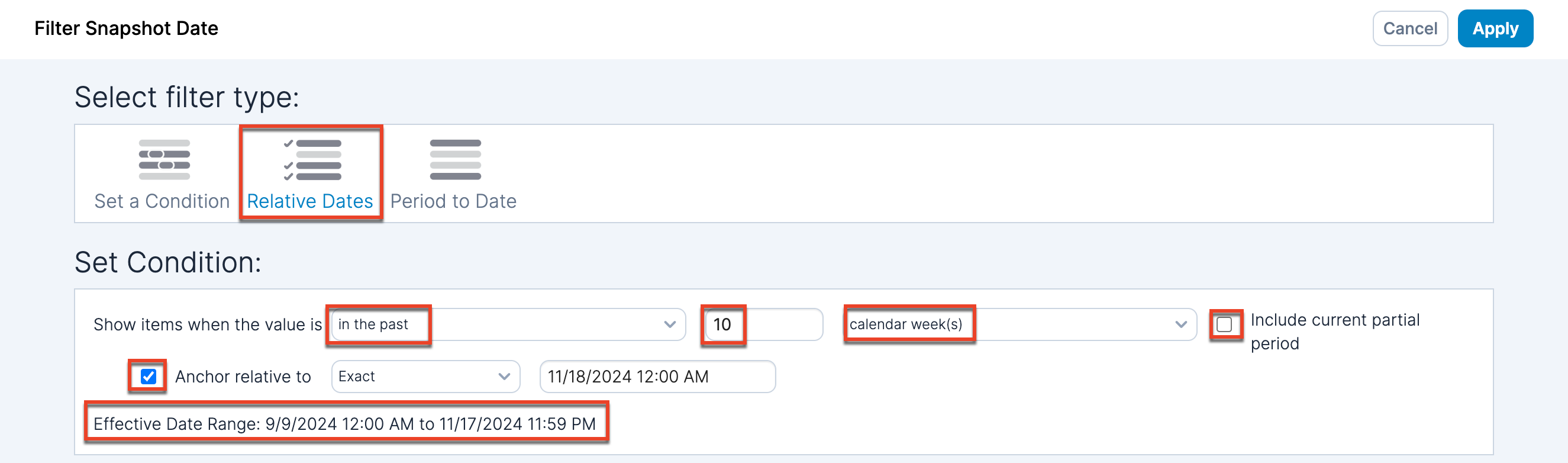
Task: Click the chevron on the Exact dropdown
Action: coord(504,377)
